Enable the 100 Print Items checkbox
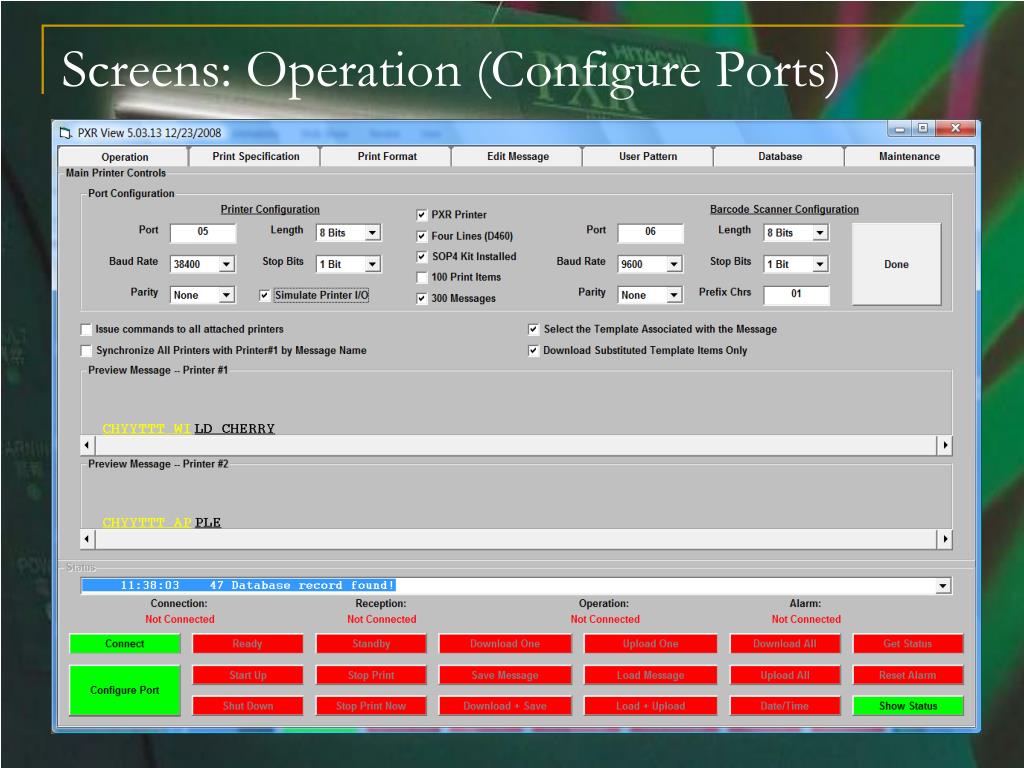 [x=422, y=278]
